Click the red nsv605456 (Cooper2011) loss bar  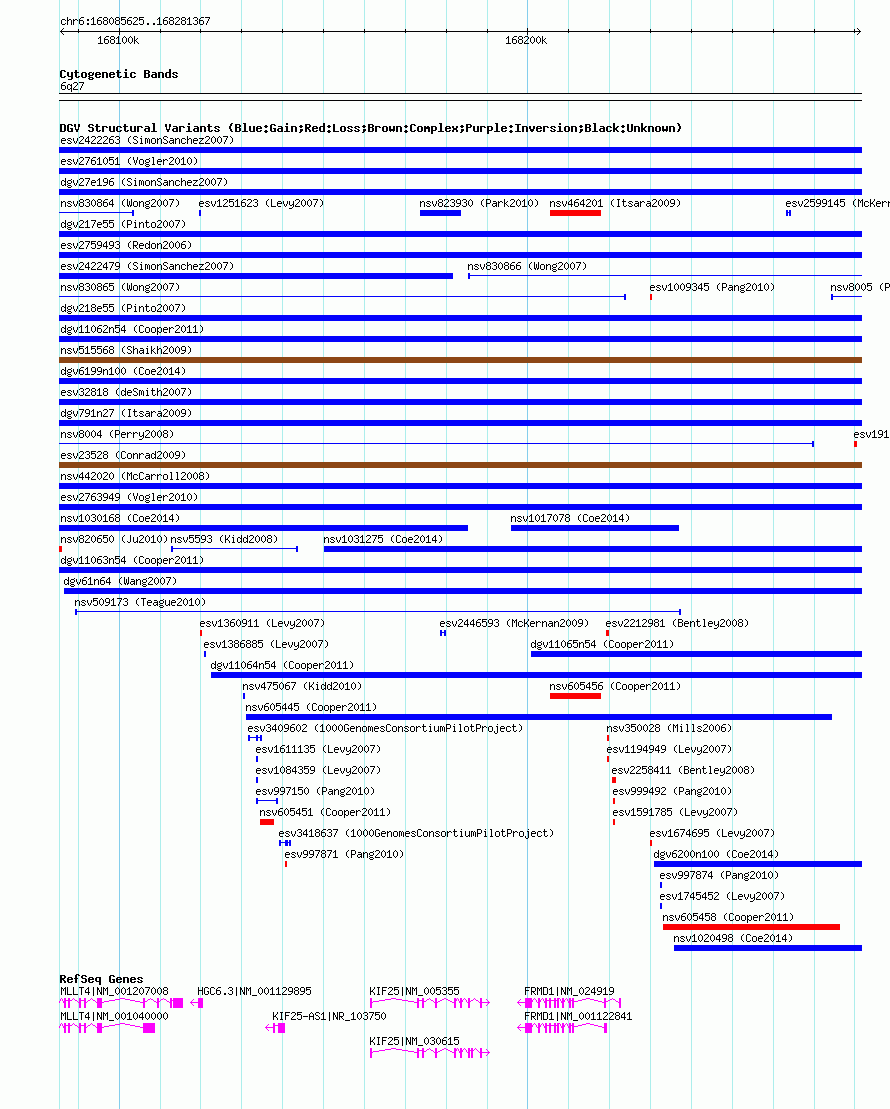pos(575,696)
